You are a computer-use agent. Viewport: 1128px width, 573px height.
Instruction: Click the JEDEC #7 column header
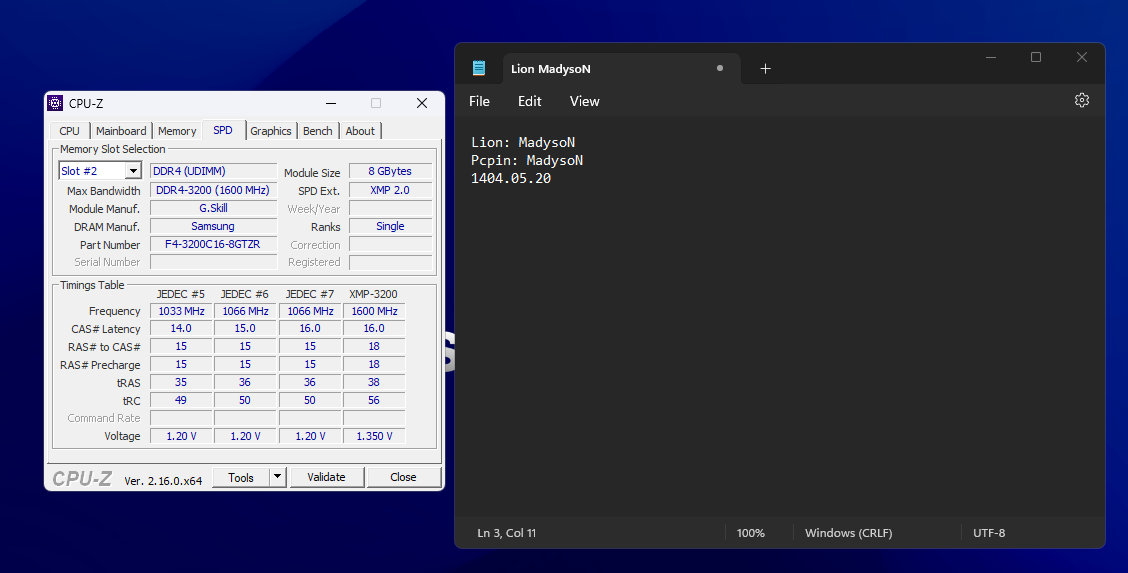(x=309, y=293)
